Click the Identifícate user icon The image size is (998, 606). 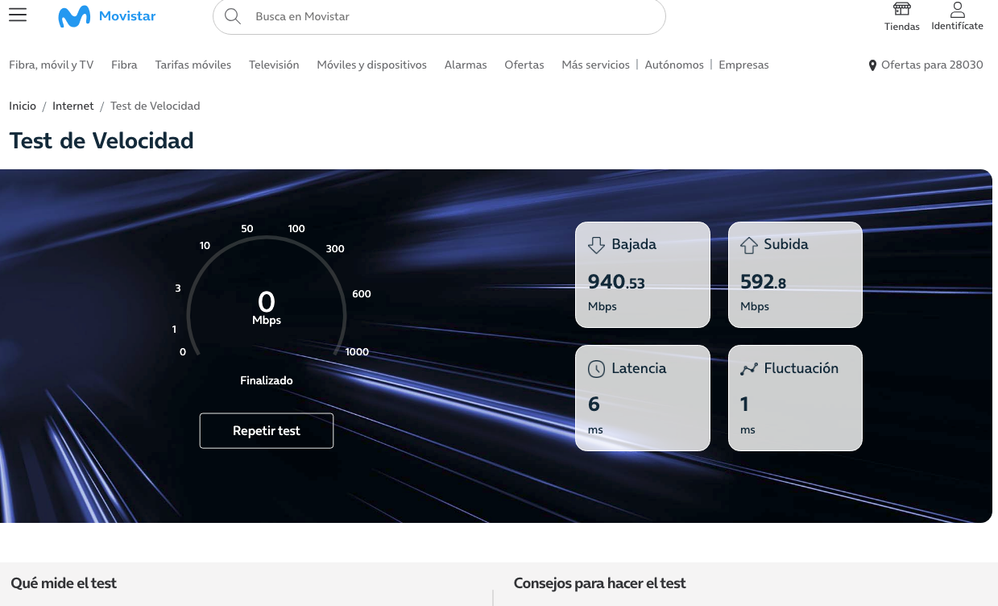[957, 10]
